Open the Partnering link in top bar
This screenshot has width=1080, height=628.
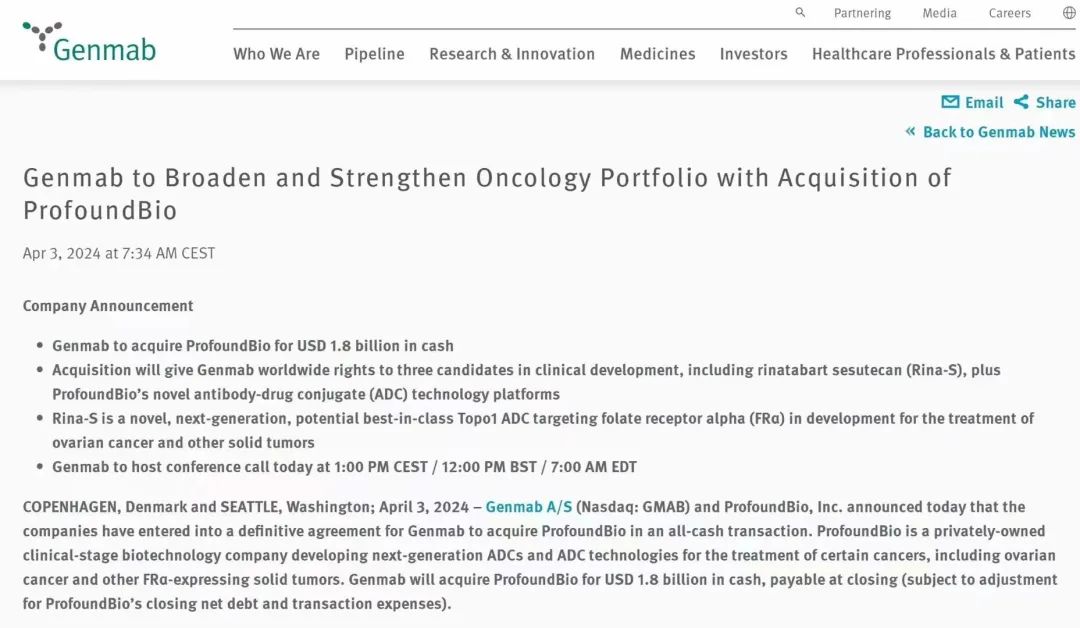862,13
